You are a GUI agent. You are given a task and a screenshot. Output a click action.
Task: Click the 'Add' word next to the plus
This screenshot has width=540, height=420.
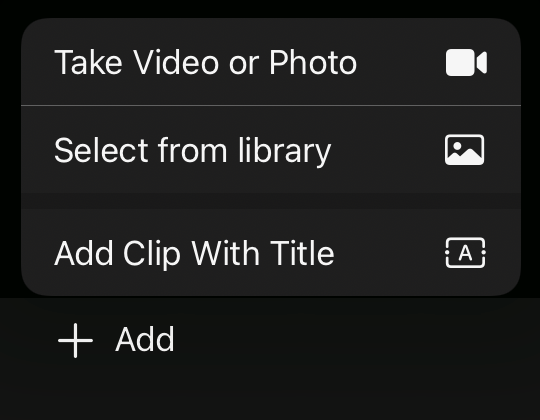(x=145, y=339)
